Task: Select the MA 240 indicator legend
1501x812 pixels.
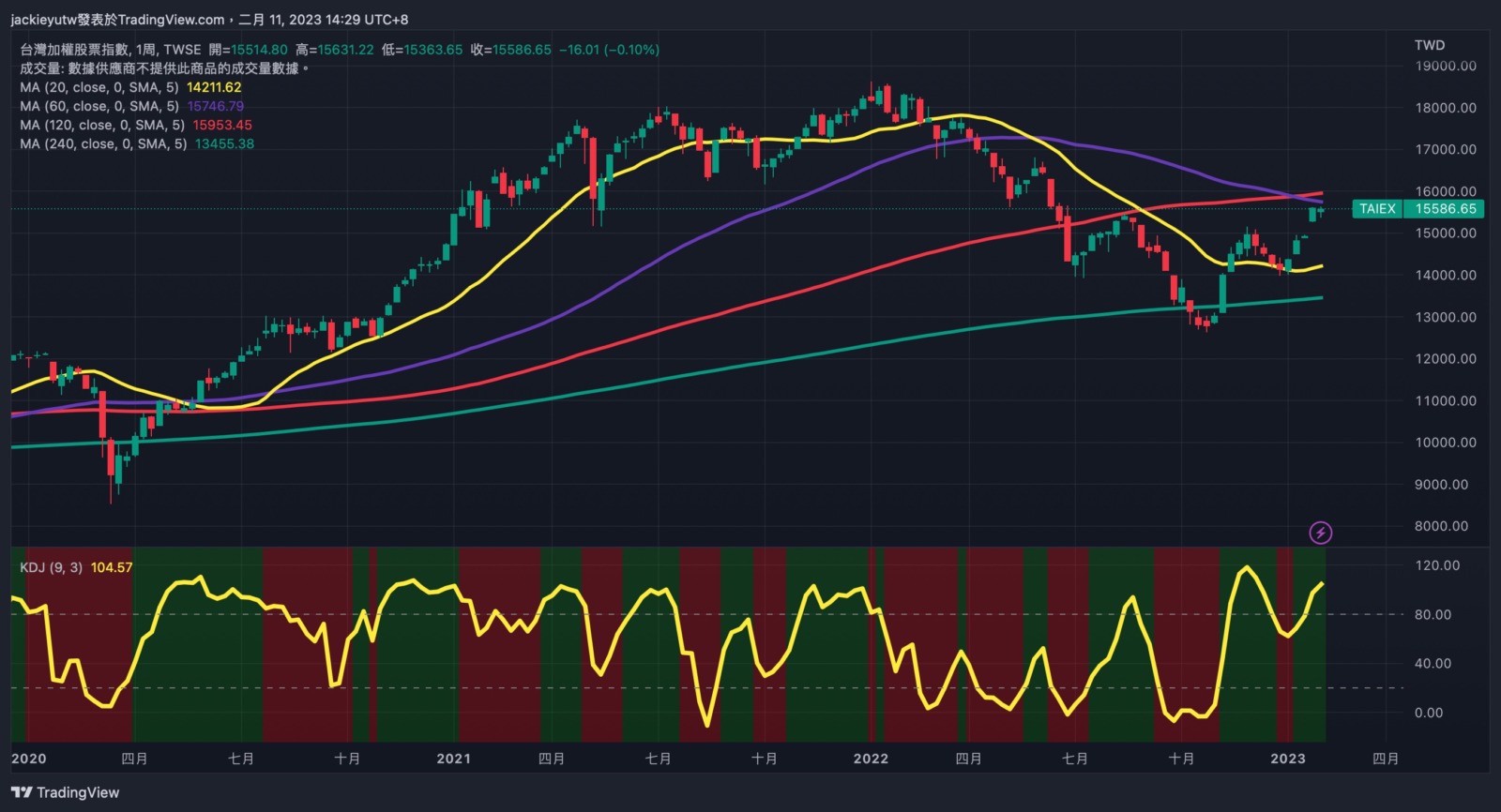Action: click(103, 143)
